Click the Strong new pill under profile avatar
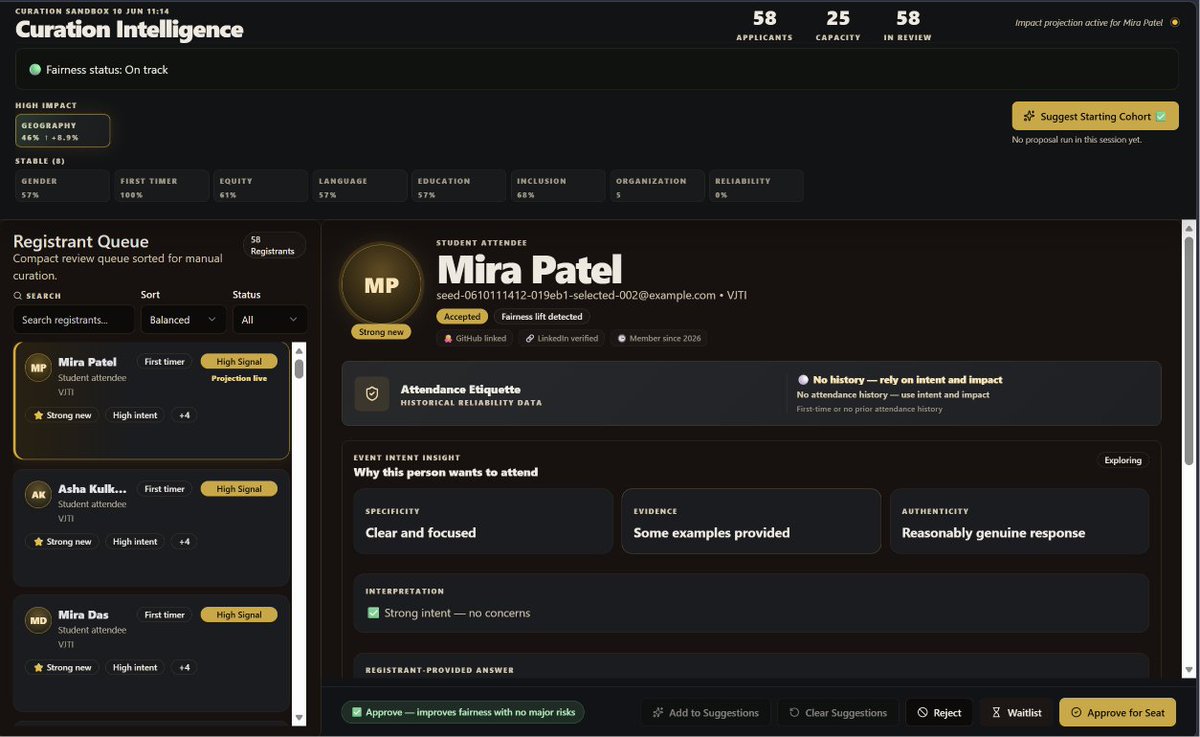The image size is (1200, 737). pos(381,332)
